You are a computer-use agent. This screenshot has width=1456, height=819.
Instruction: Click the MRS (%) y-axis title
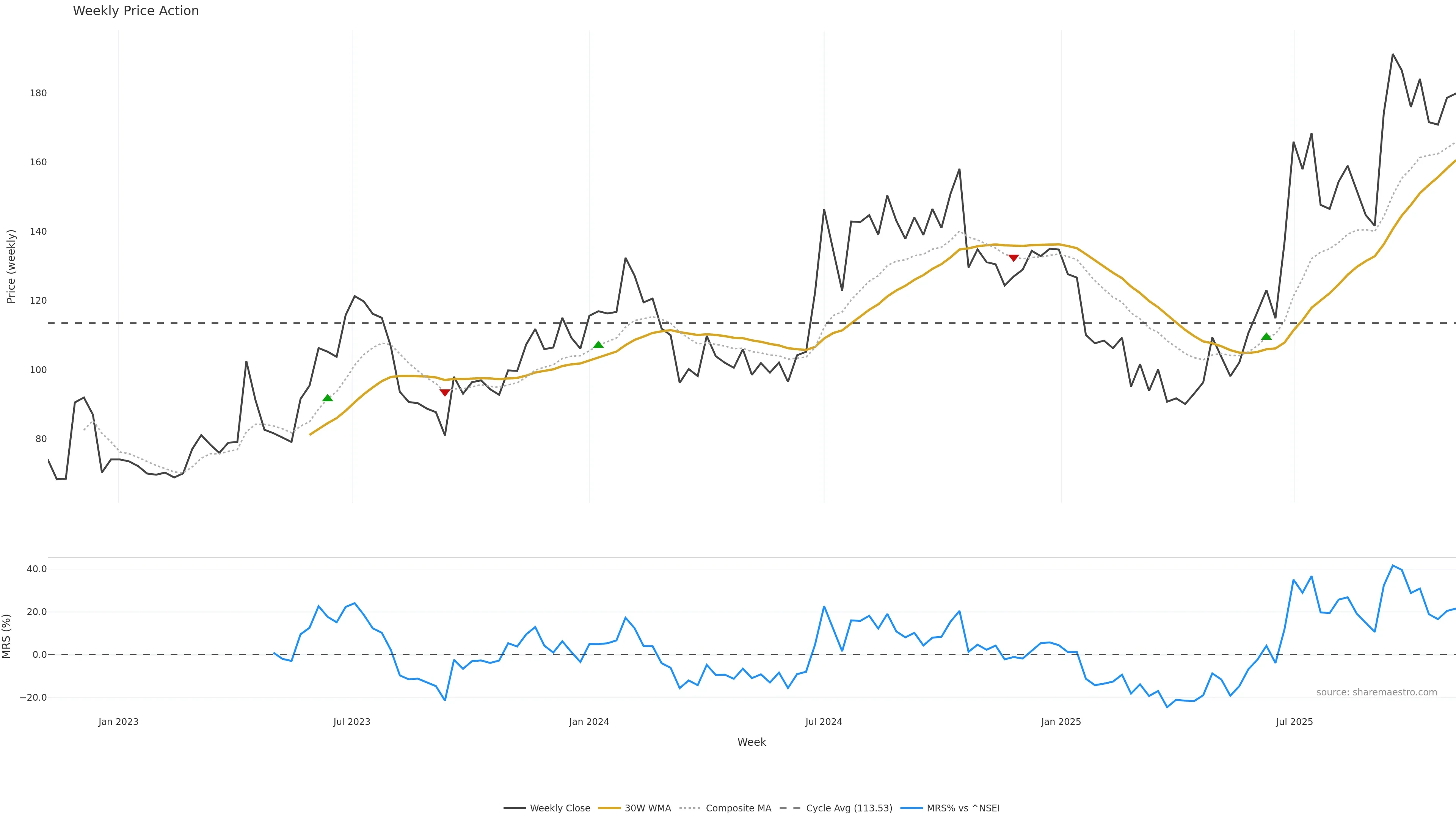click(7, 636)
